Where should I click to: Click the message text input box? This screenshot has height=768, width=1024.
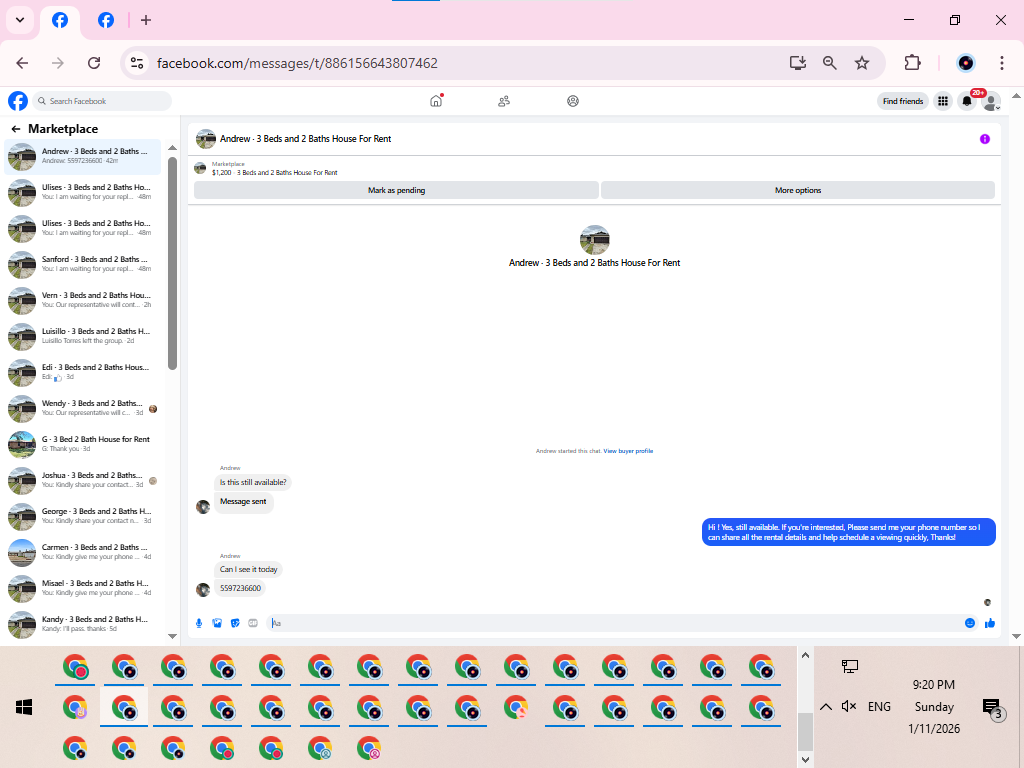point(614,623)
